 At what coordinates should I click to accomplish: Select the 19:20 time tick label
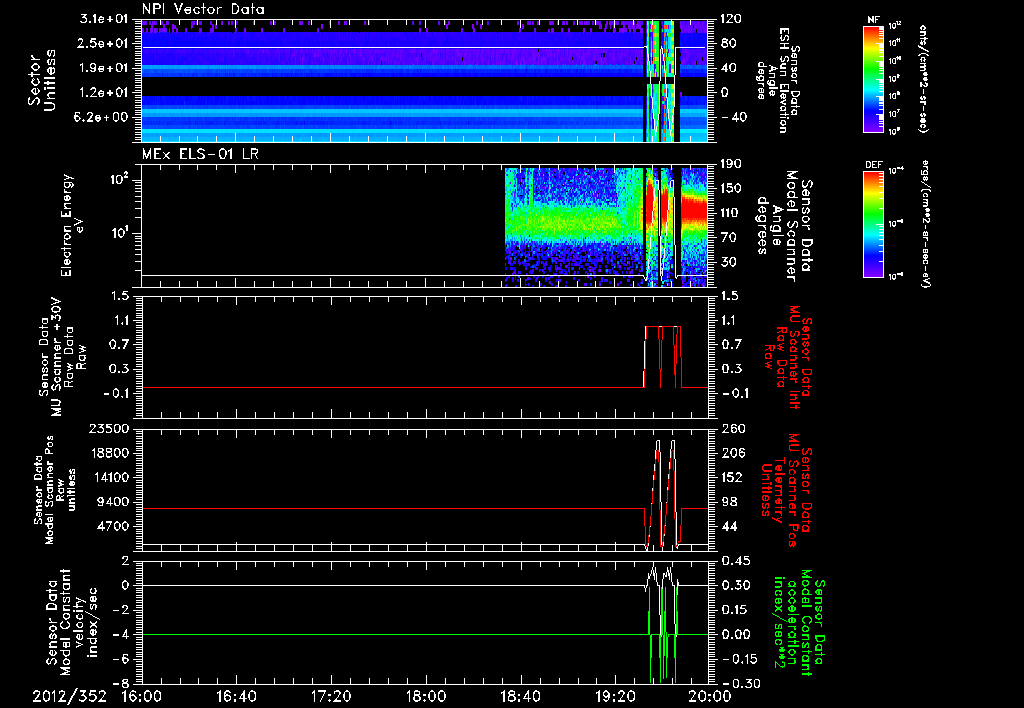coord(614,696)
